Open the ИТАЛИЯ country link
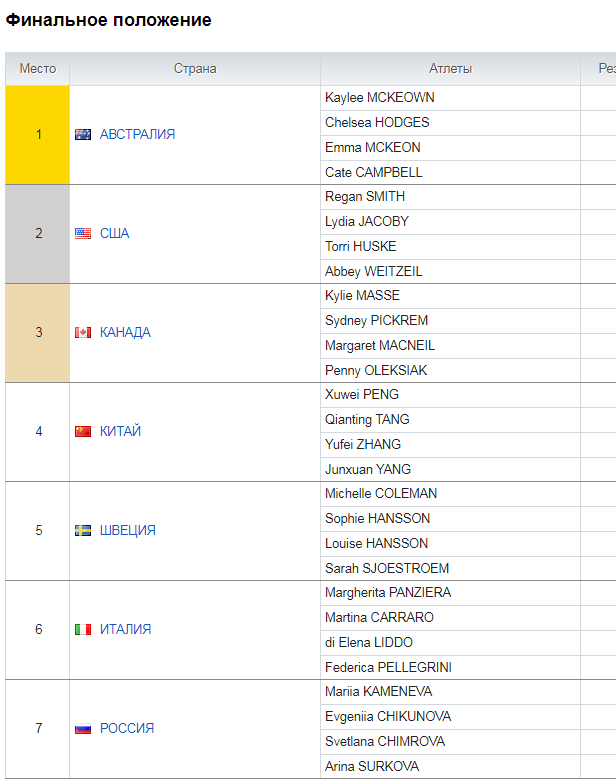Screen dimensions: 616x779 (x=125, y=629)
